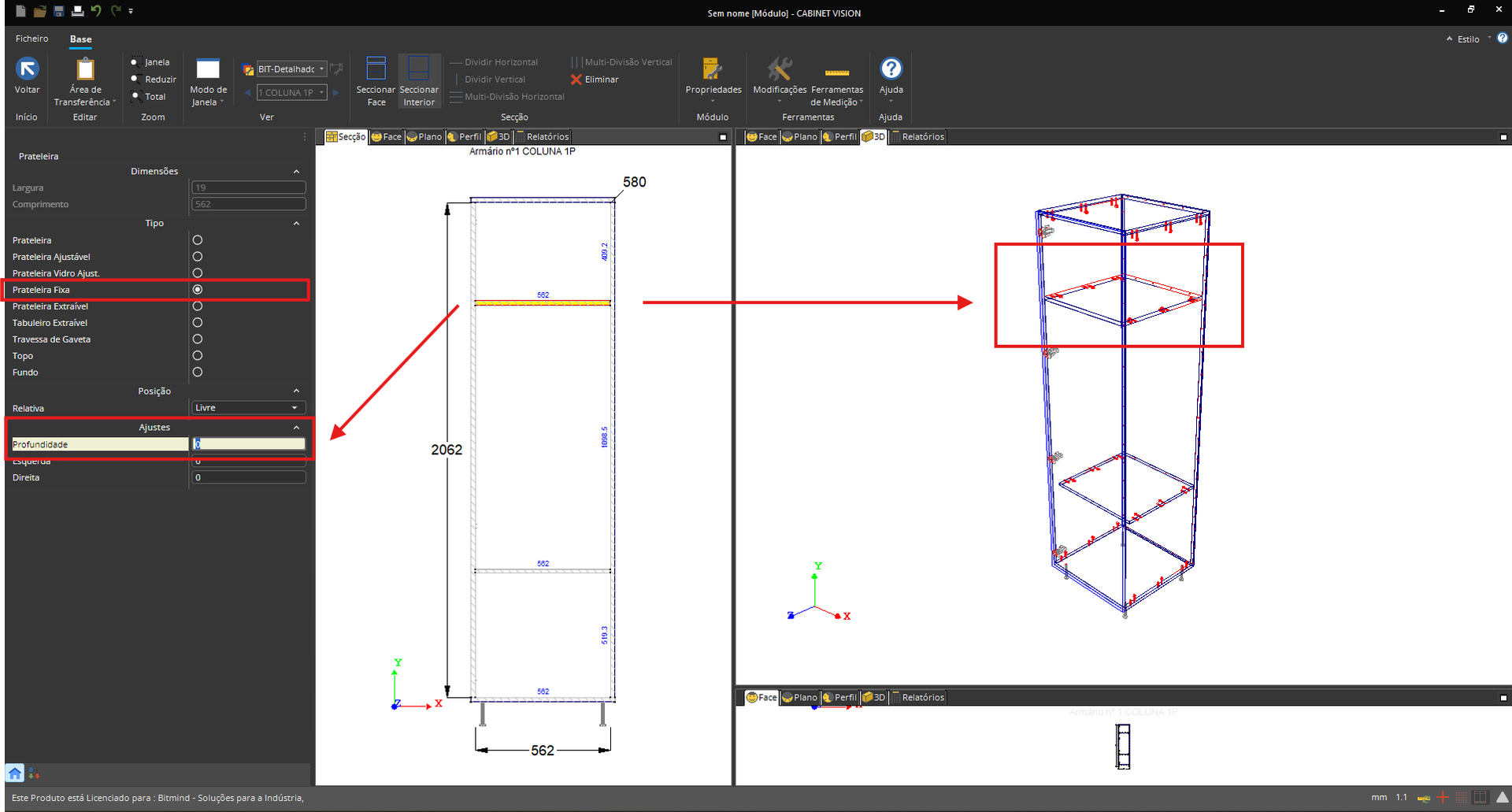
Task: Click the save icon in title bar
Action: pos(59,11)
